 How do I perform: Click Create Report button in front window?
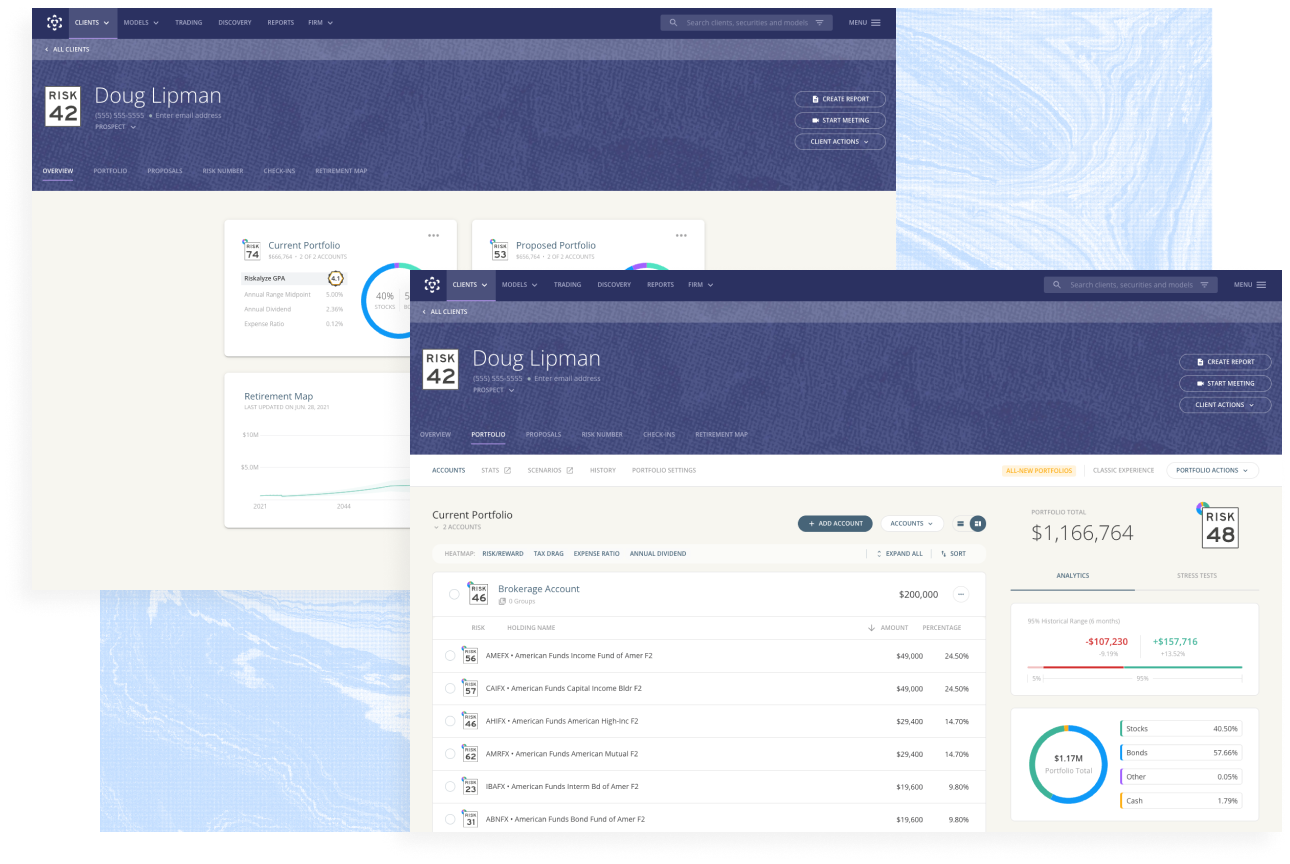[x=1225, y=362]
